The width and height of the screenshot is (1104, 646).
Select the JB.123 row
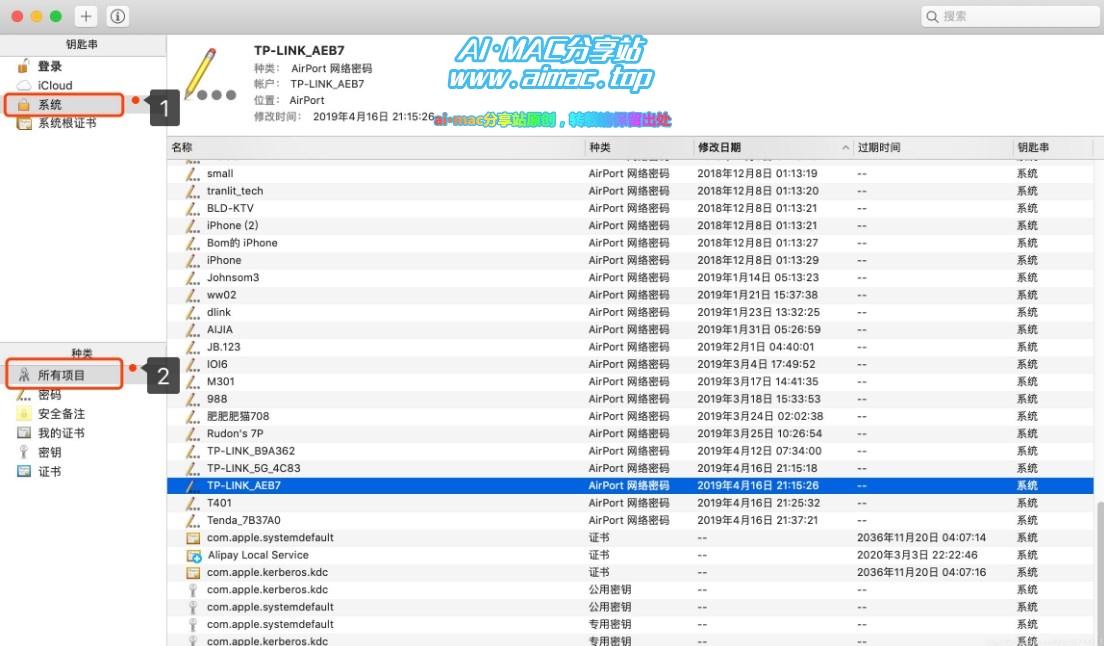tap(630, 347)
